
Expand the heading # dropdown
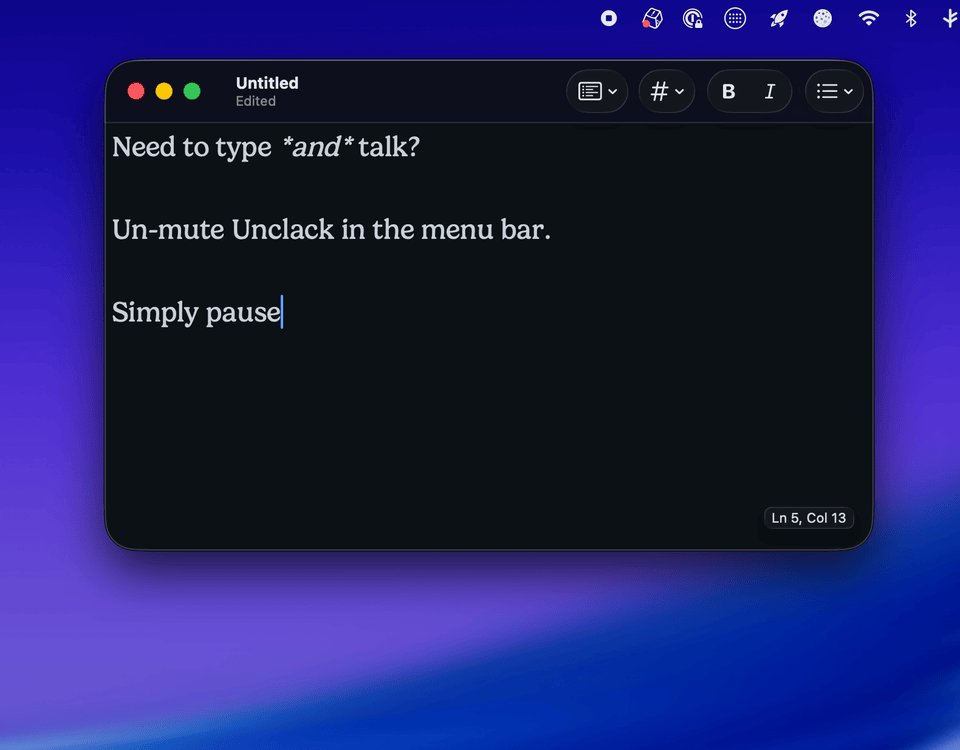click(667, 92)
